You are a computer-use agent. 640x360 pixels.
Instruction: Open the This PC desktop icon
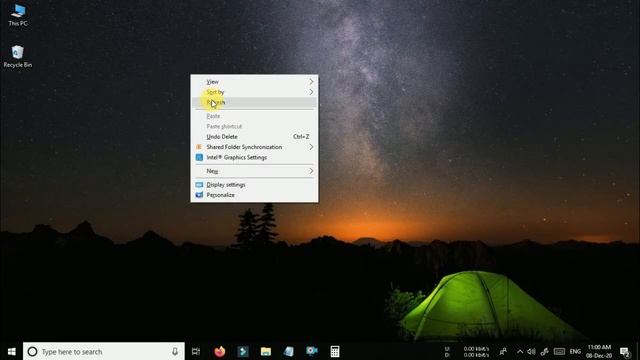[18, 15]
